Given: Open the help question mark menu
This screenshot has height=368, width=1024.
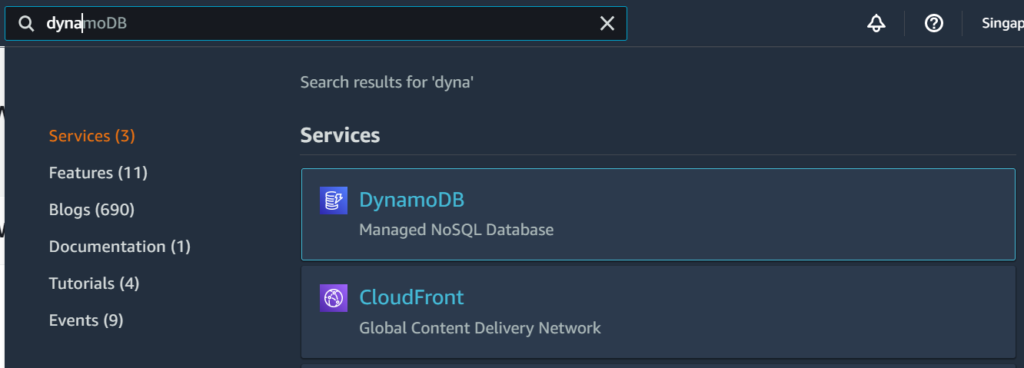Looking at the screenshot, I should click(x=934, y=24).
